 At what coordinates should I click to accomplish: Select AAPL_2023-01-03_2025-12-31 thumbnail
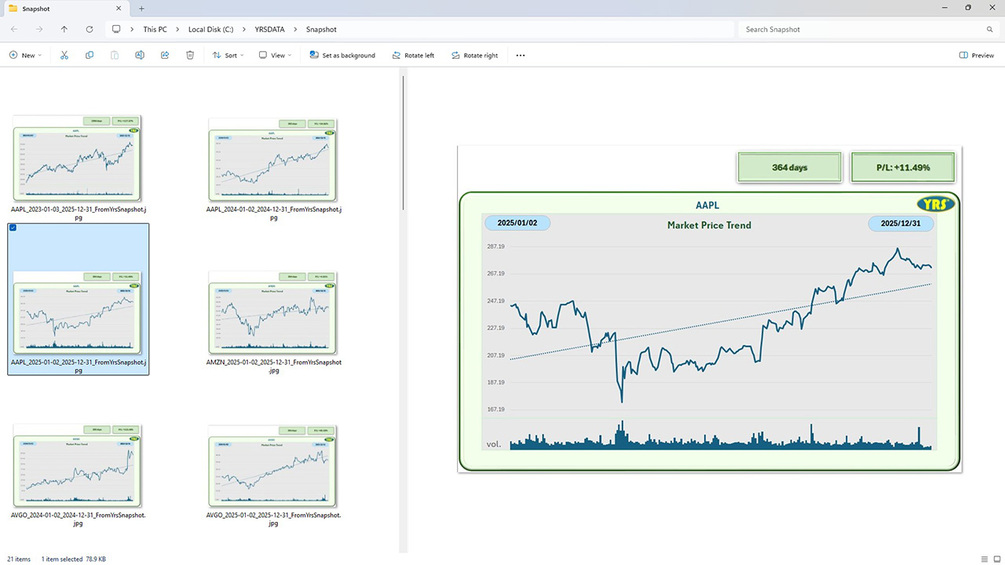[77, 158]
